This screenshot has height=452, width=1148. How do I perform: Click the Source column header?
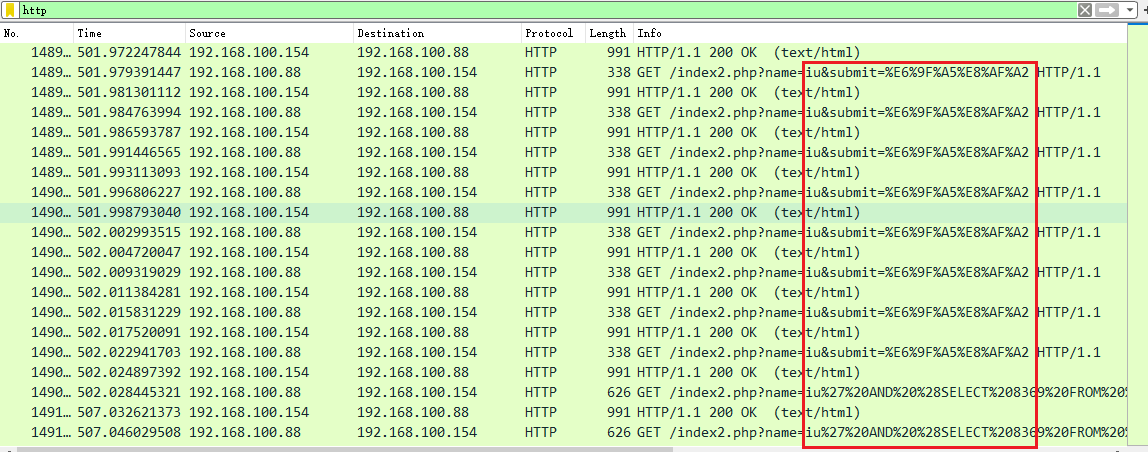pos(268,33)
